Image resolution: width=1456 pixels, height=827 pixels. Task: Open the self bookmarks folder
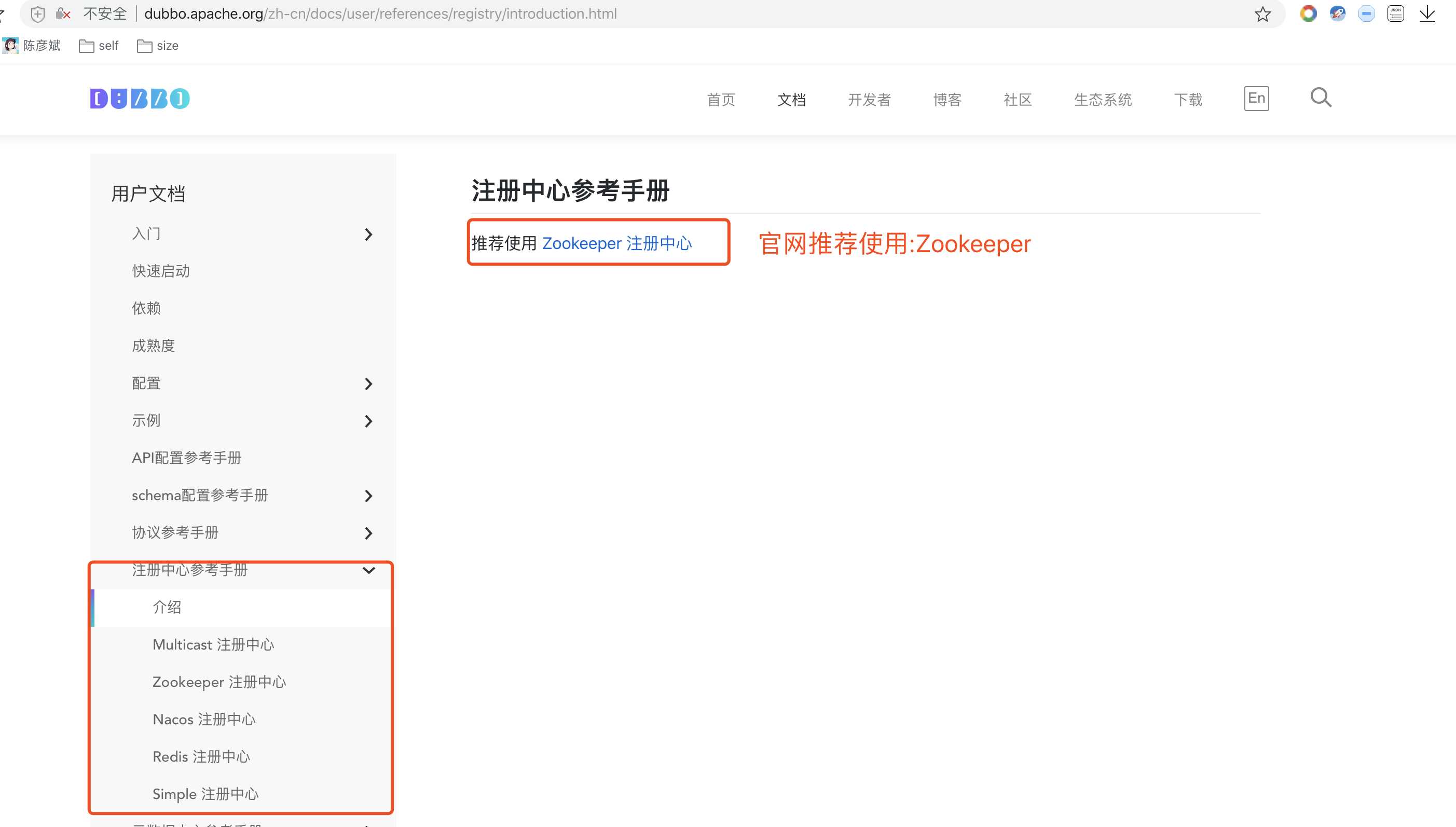point(99,46)
